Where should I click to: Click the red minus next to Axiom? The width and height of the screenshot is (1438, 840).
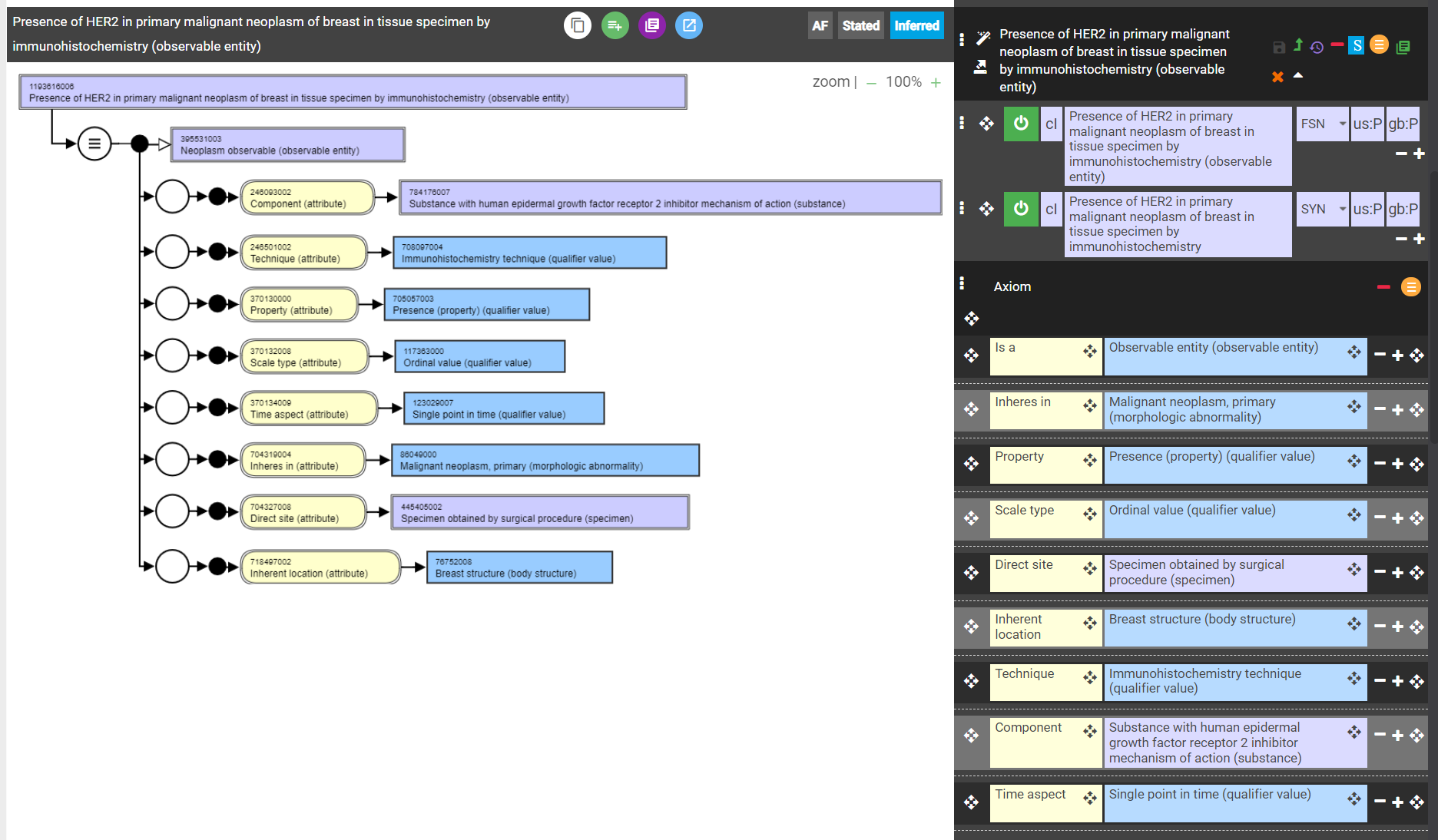pos(1383,286)
